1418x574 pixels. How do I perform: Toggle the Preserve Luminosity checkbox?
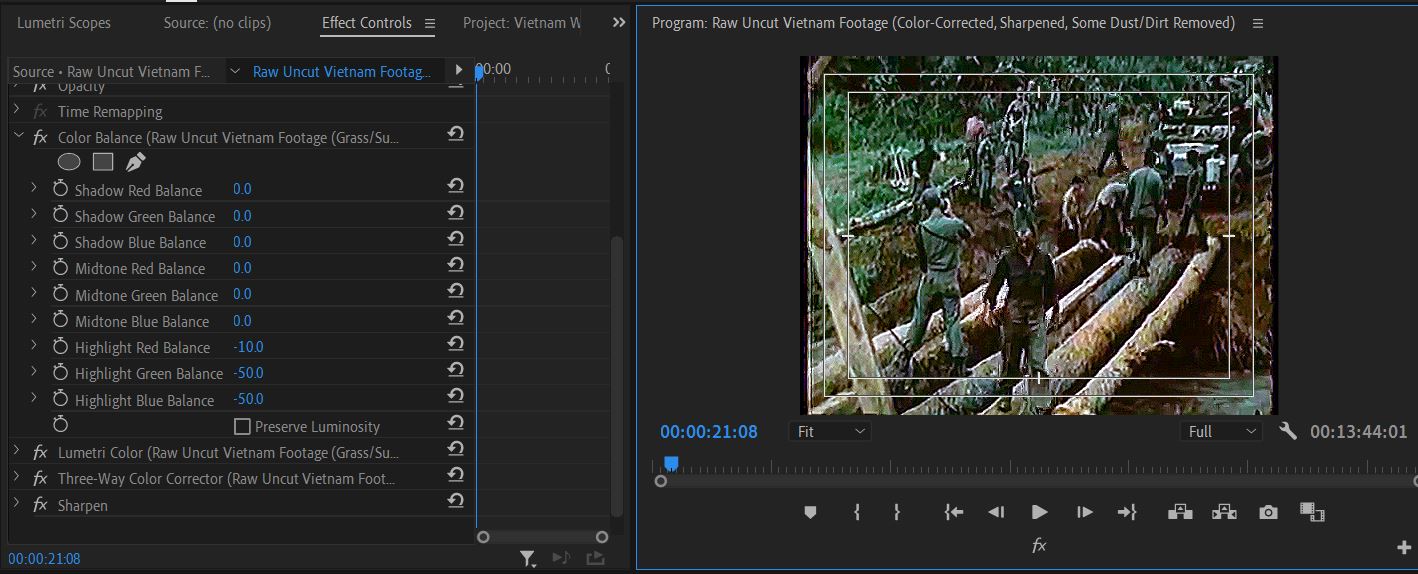[242, 427]
